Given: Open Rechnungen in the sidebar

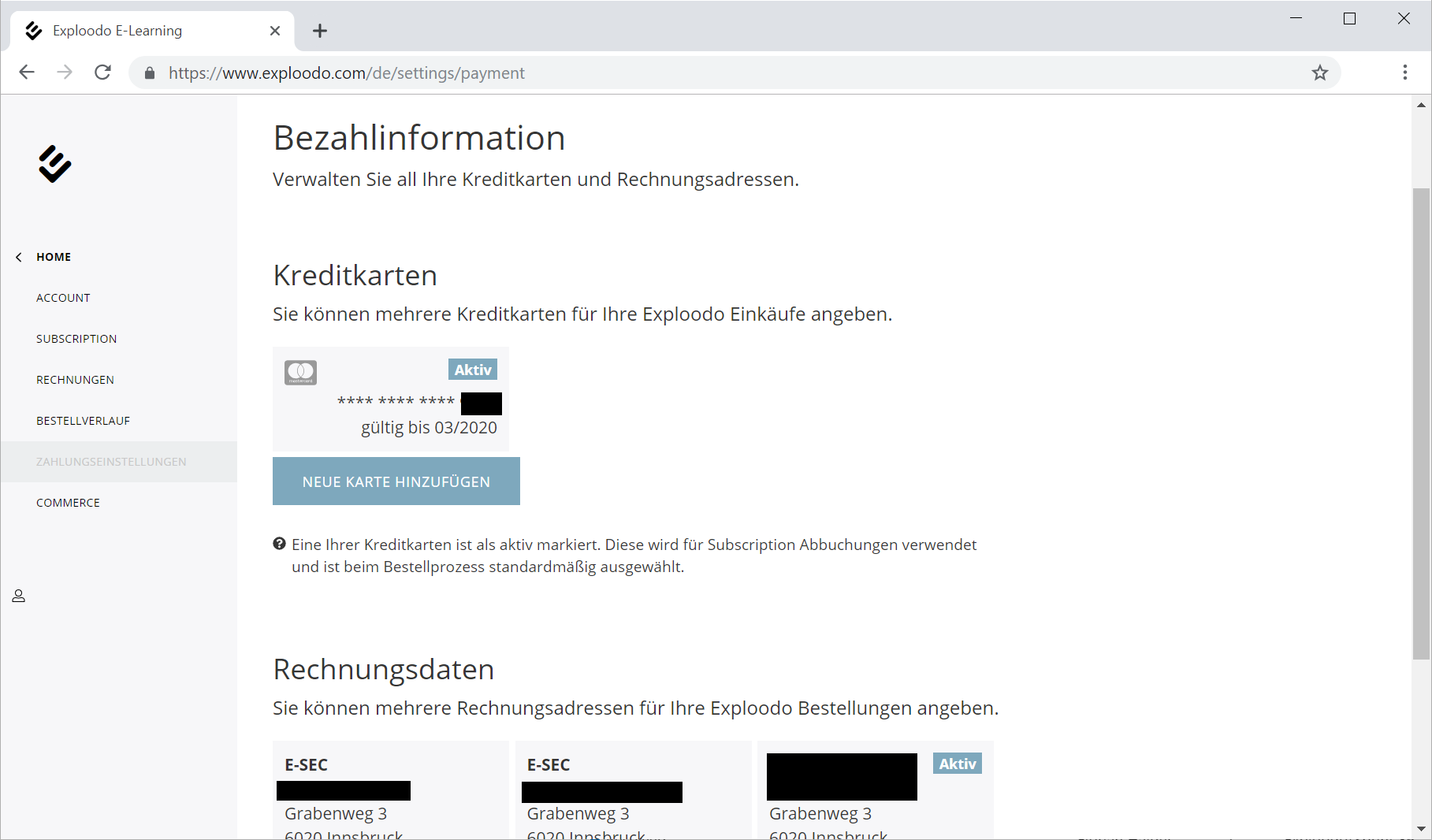Looking at the screenshot, I should (75, 380).
